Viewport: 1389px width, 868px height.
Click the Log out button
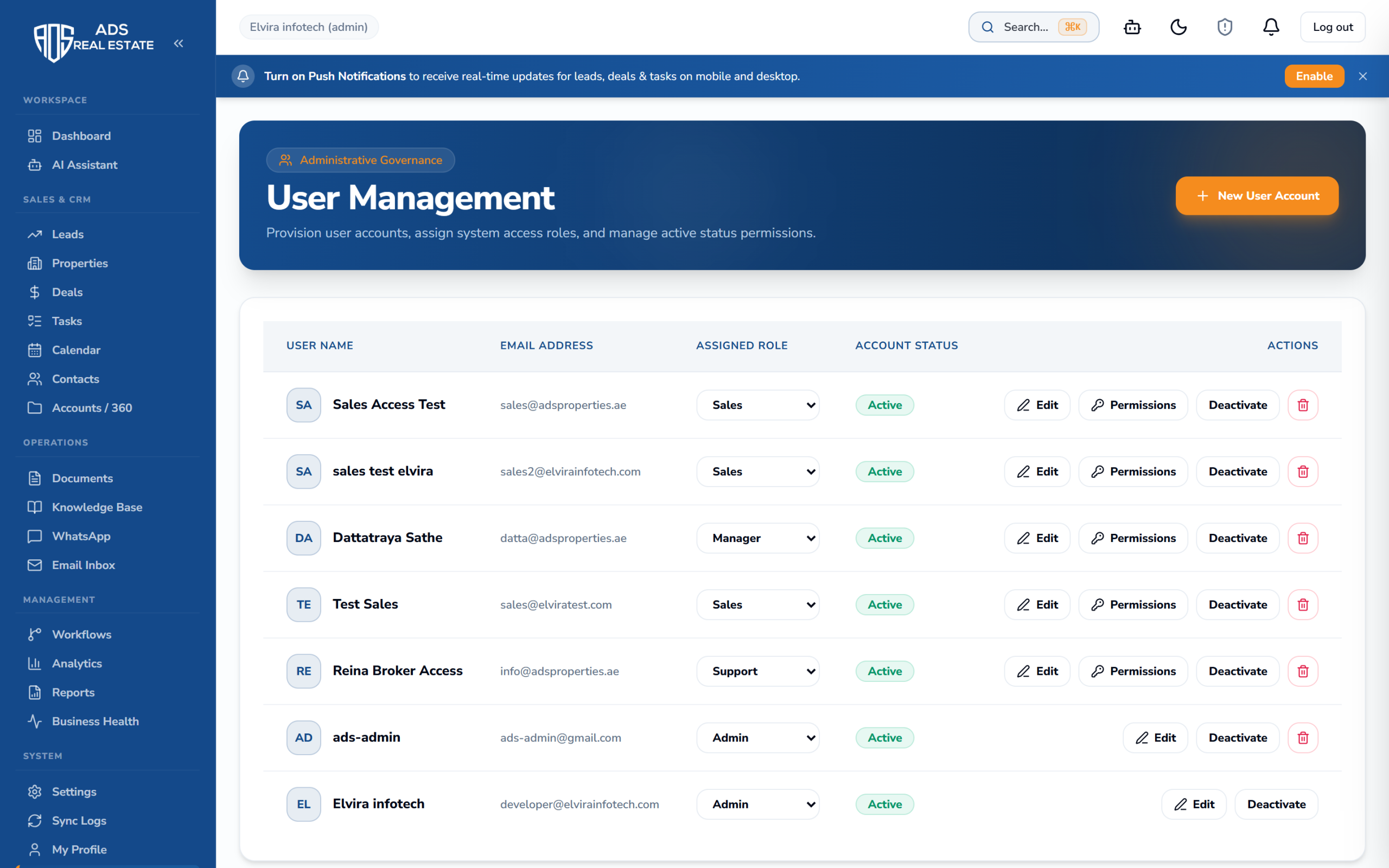[x=1332, y=27]
